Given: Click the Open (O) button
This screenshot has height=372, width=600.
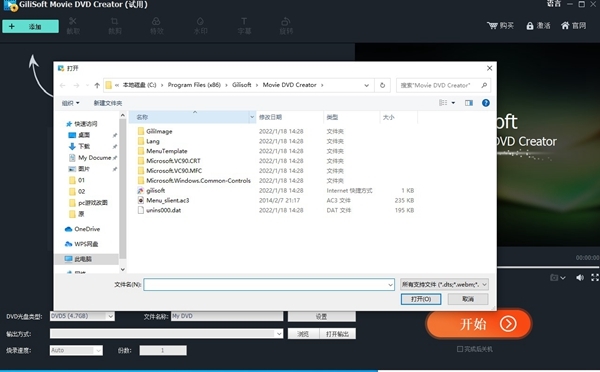Looking at the screenshot, I should coord(421,299).
